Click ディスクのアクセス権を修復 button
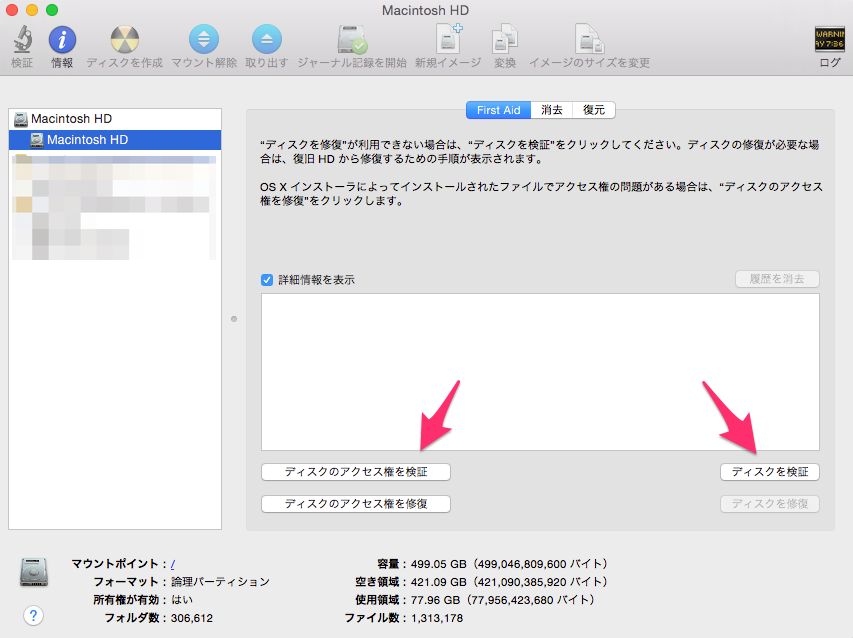The image size is (853, 638). point(356,504)
